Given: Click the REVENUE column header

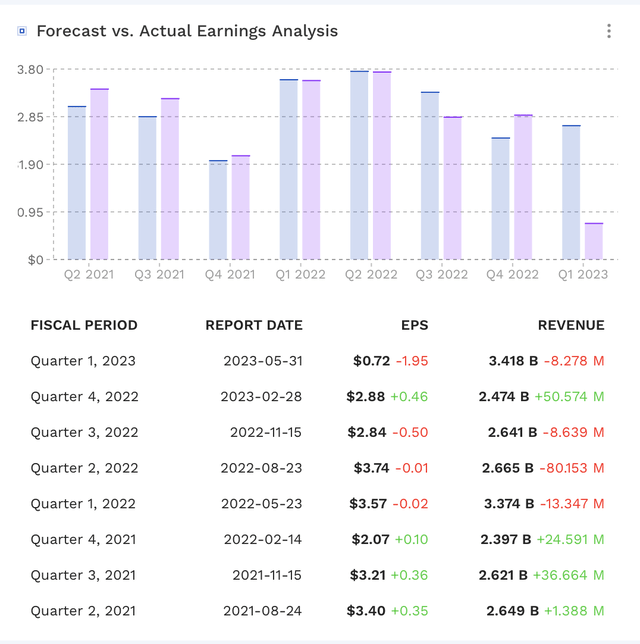Looking at the screenshot, I should click(571, 325).
